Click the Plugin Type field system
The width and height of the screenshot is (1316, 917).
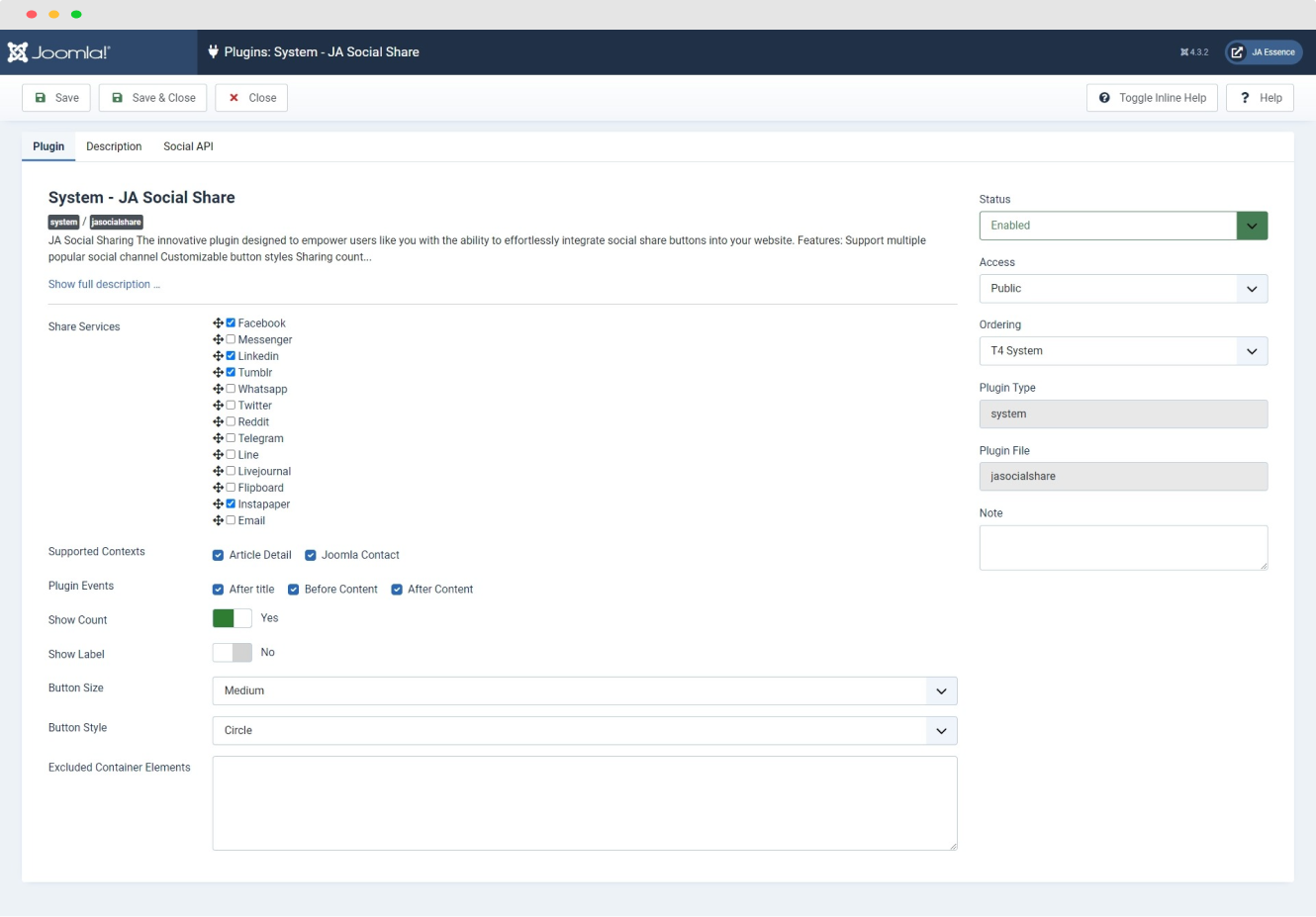point(1123,414)
